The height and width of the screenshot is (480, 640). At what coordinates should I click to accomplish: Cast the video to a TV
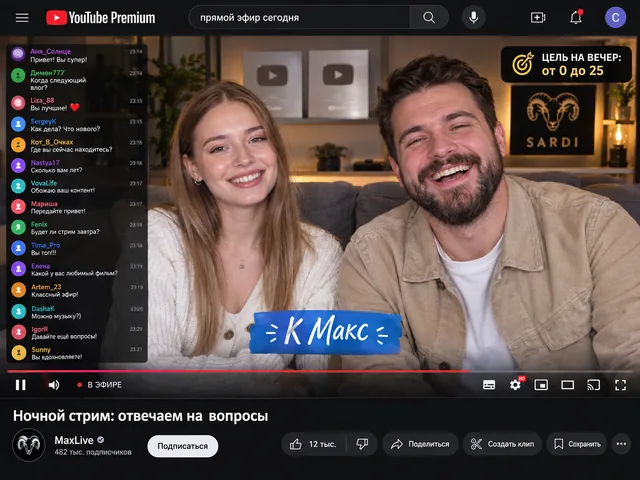(593, 385)
